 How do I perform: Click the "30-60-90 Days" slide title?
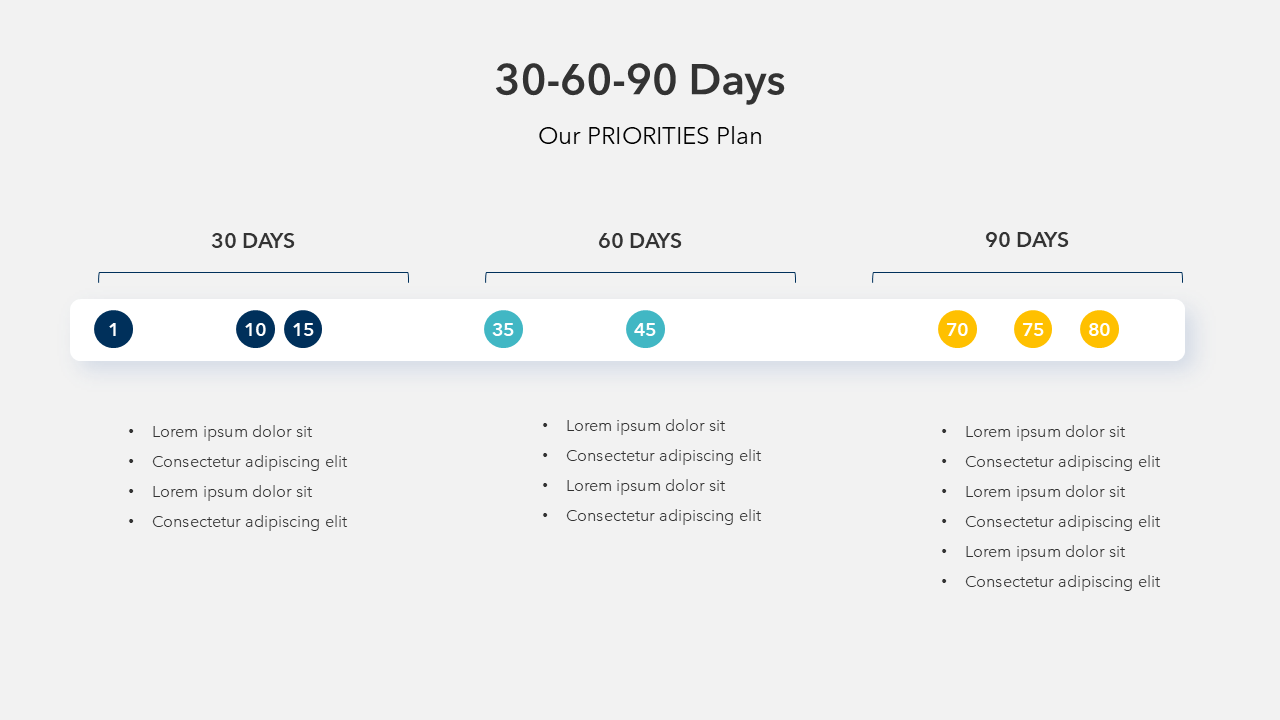click(640, 80)
